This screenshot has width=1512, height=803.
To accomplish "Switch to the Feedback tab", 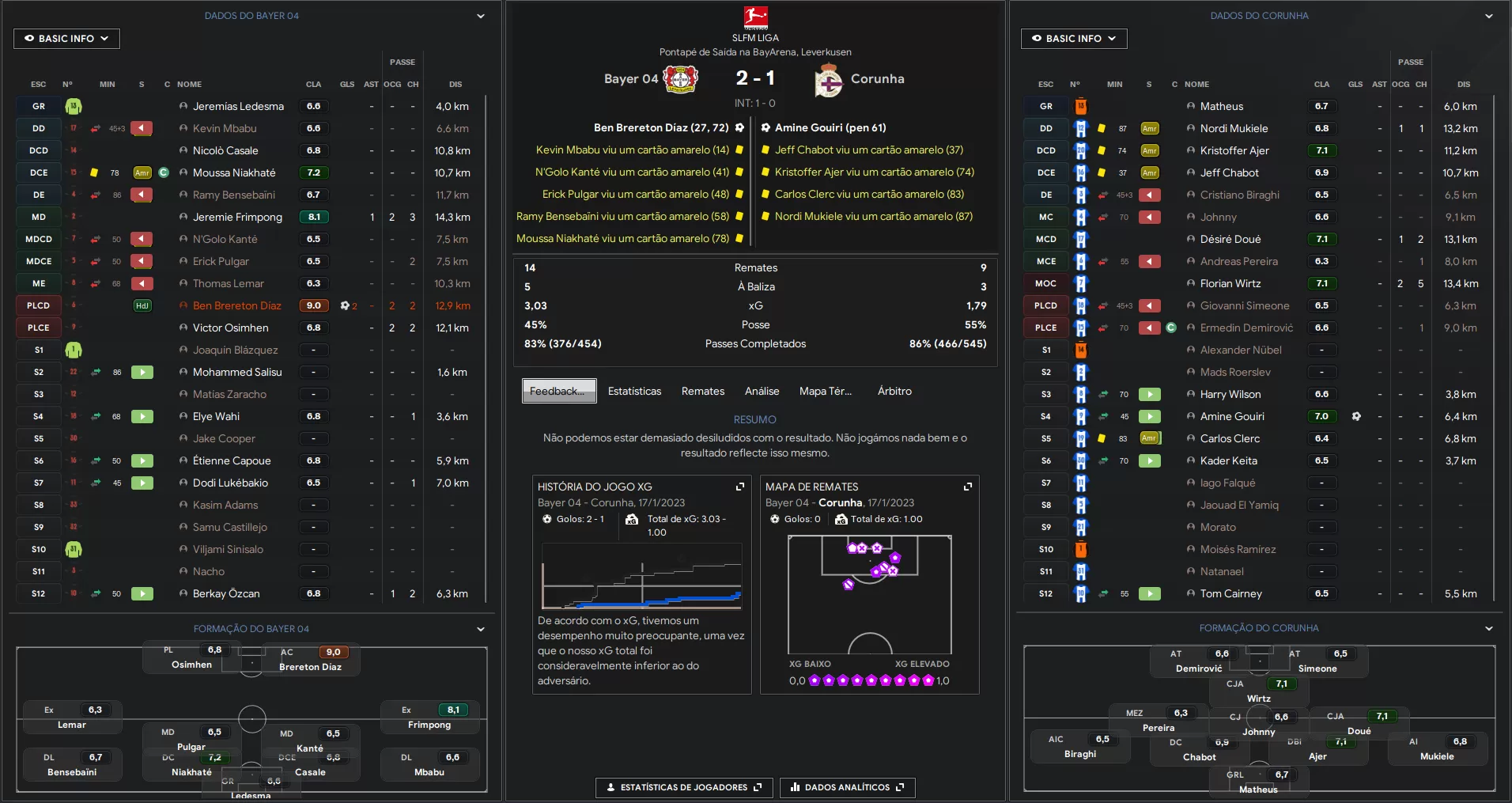I will click(x=559, y=391).
